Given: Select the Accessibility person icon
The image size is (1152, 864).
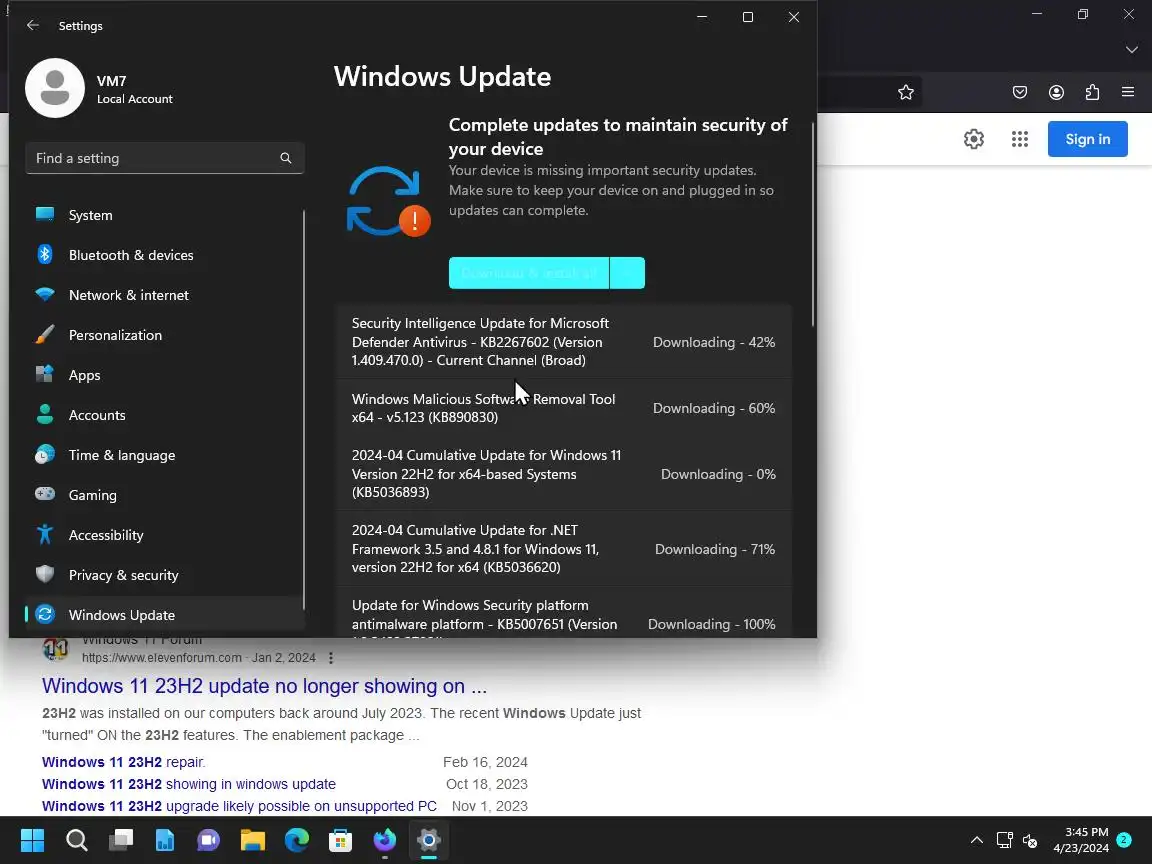Looking at the screenshot, I should (45, 534).
